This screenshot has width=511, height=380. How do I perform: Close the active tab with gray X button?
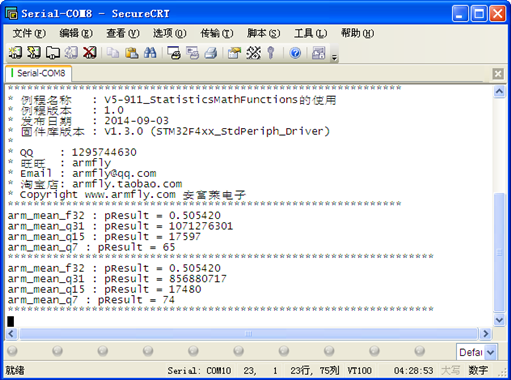tap(498, 73)
